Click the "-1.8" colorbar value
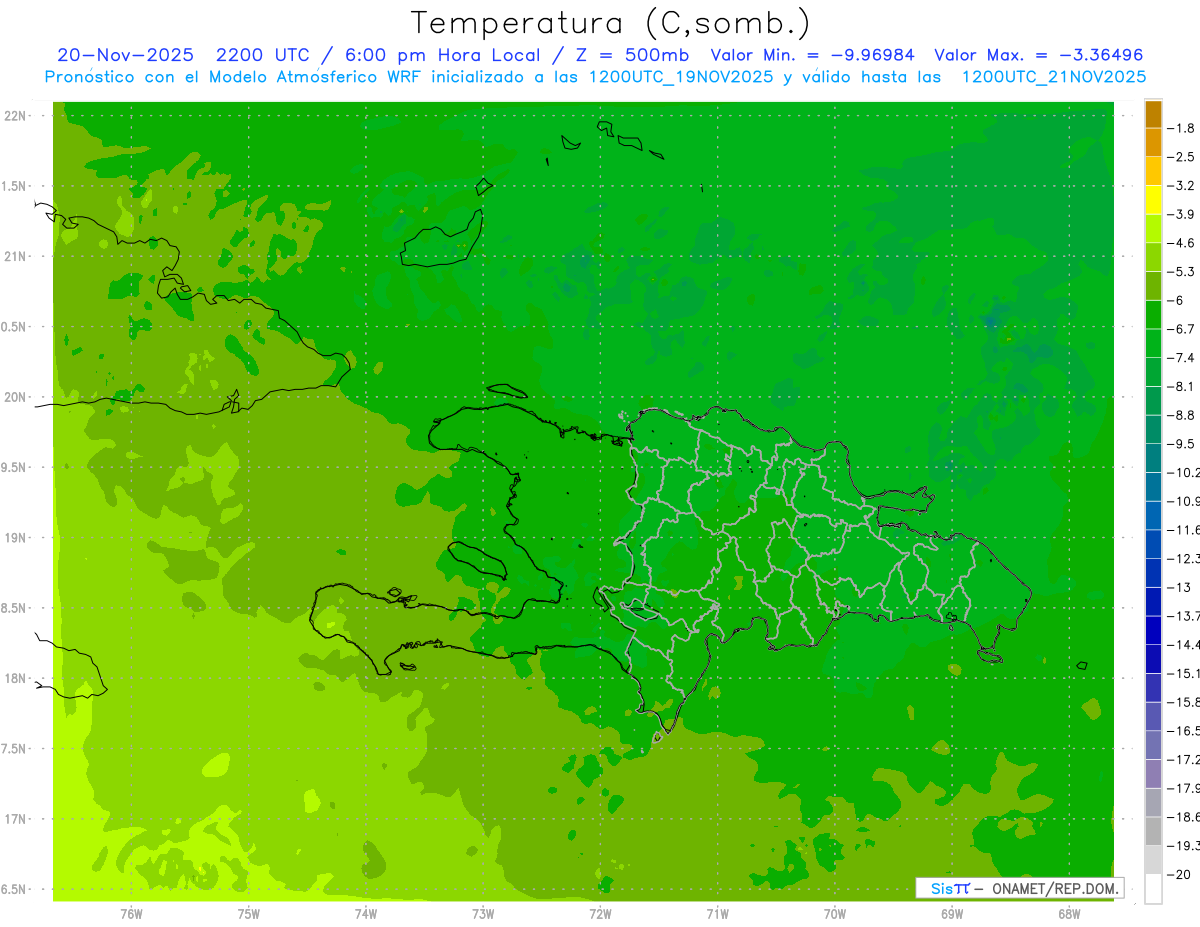 1181,128
